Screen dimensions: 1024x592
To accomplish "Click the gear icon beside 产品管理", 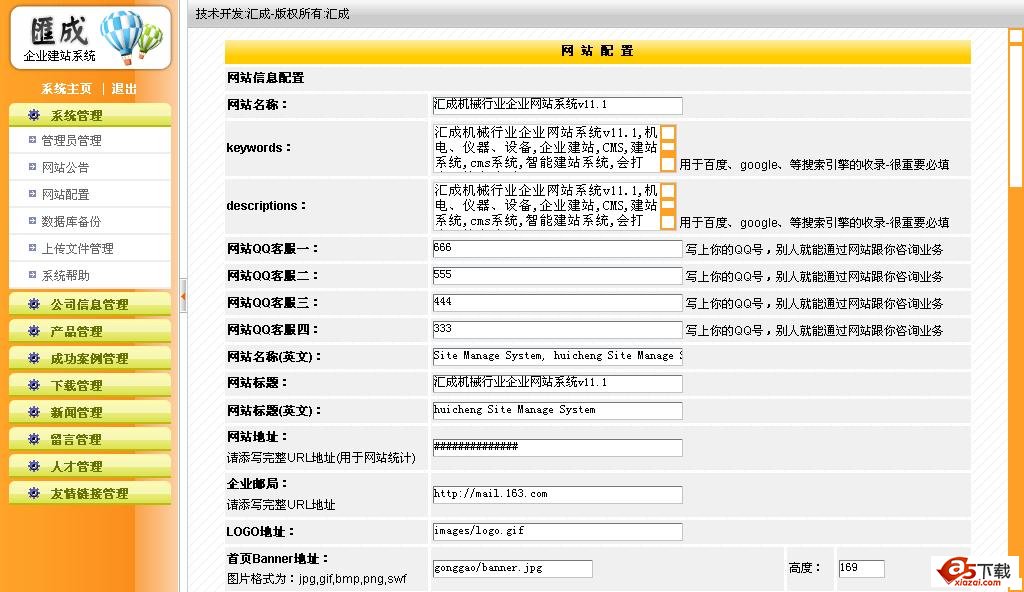I will coord(34,331).
